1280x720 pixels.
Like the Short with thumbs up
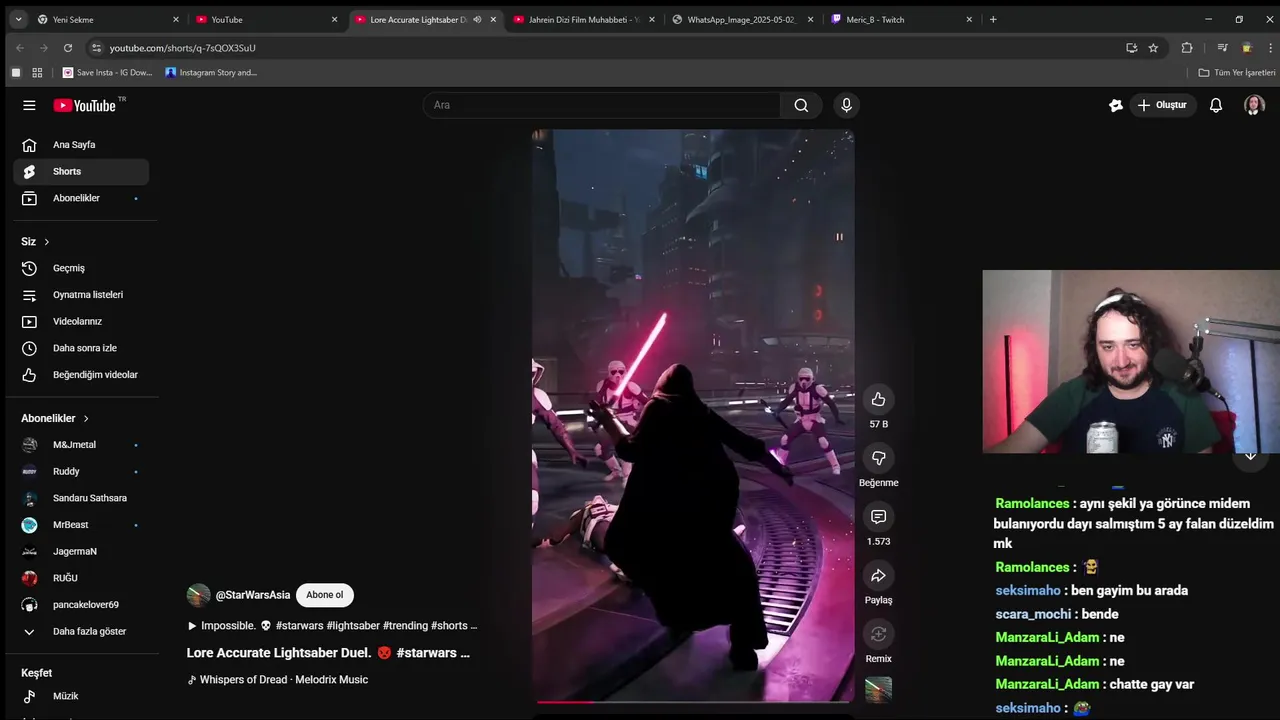878,399
